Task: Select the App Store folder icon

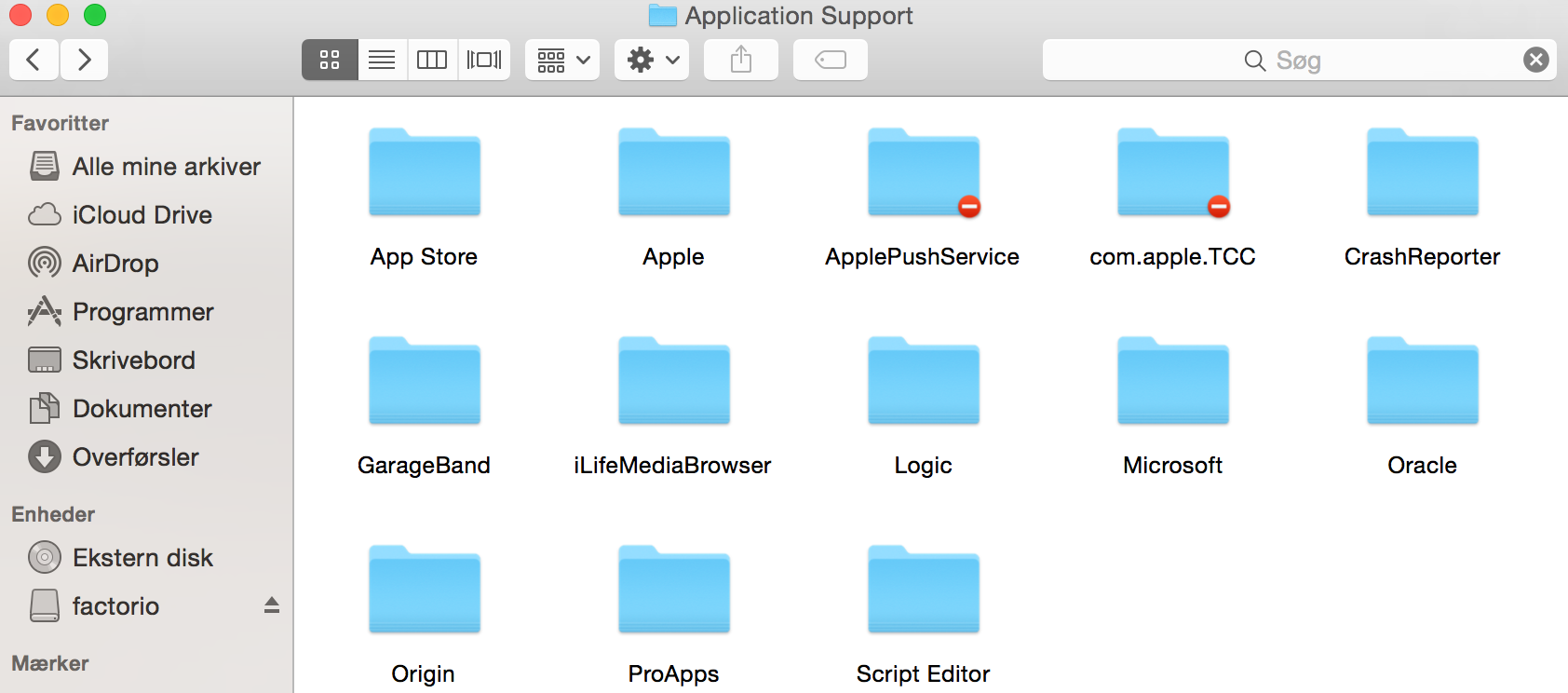Action: [425, 172]
